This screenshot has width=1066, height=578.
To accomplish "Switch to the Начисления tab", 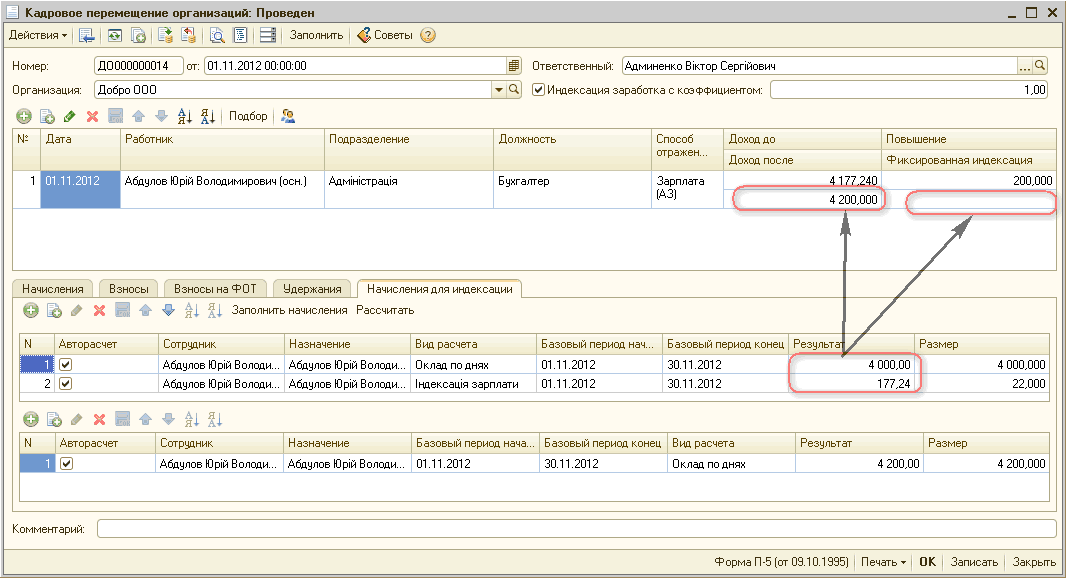I will tap(52, 289).
